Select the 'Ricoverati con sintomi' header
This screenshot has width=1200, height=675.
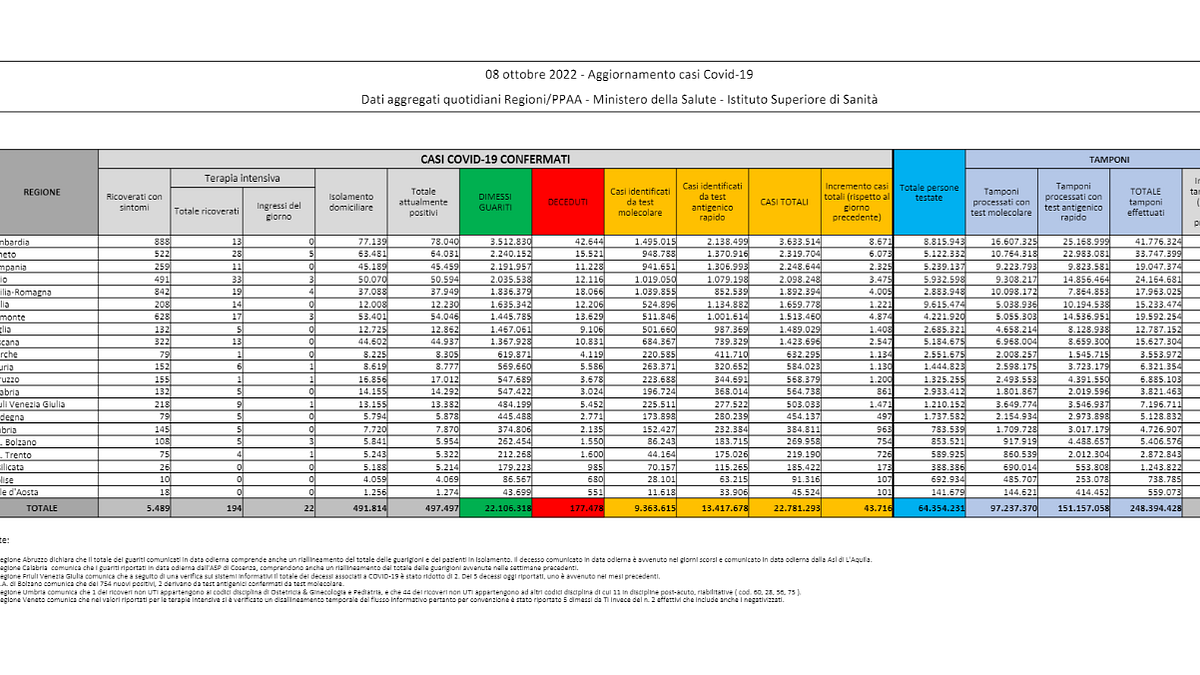tap(134, 202)
